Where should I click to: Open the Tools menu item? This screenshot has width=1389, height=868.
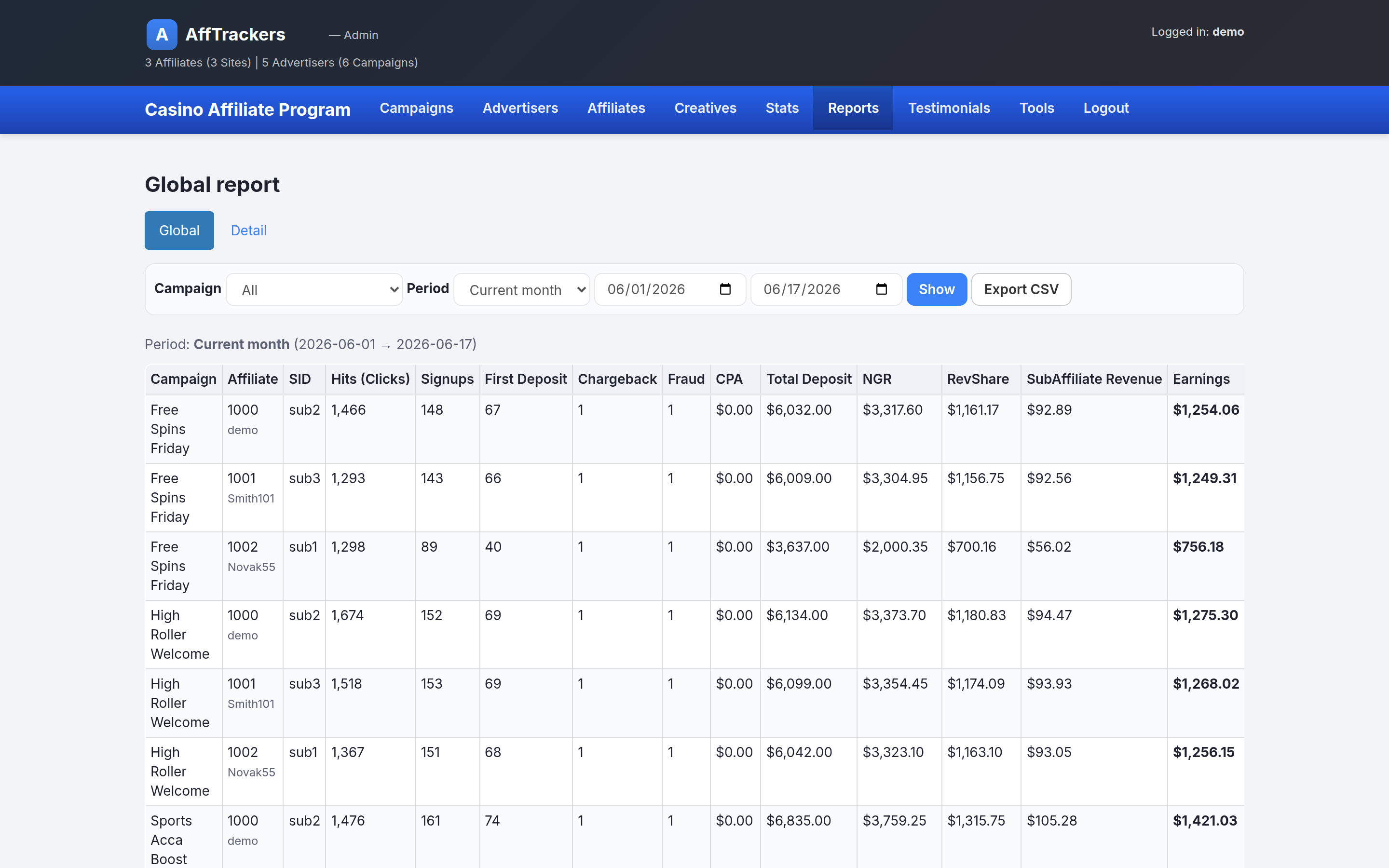pyautogui.click(x=1036, y=108)
